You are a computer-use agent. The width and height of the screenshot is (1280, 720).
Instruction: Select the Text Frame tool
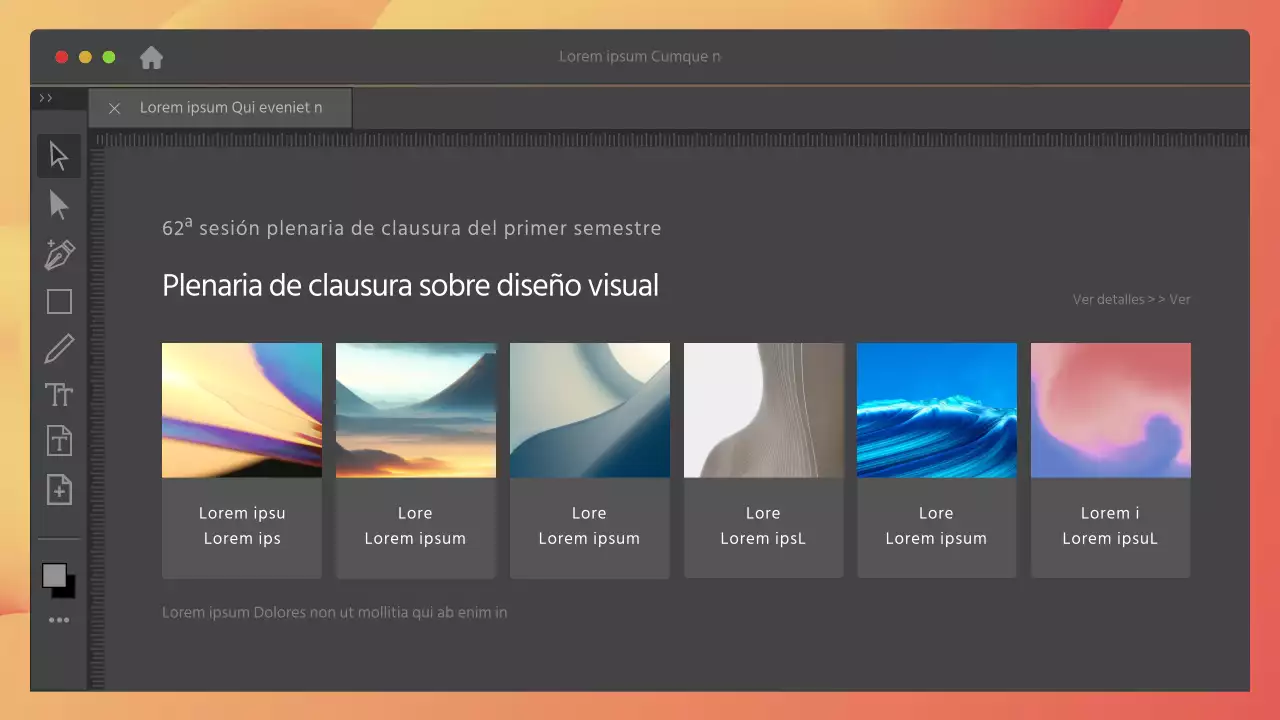58,441
